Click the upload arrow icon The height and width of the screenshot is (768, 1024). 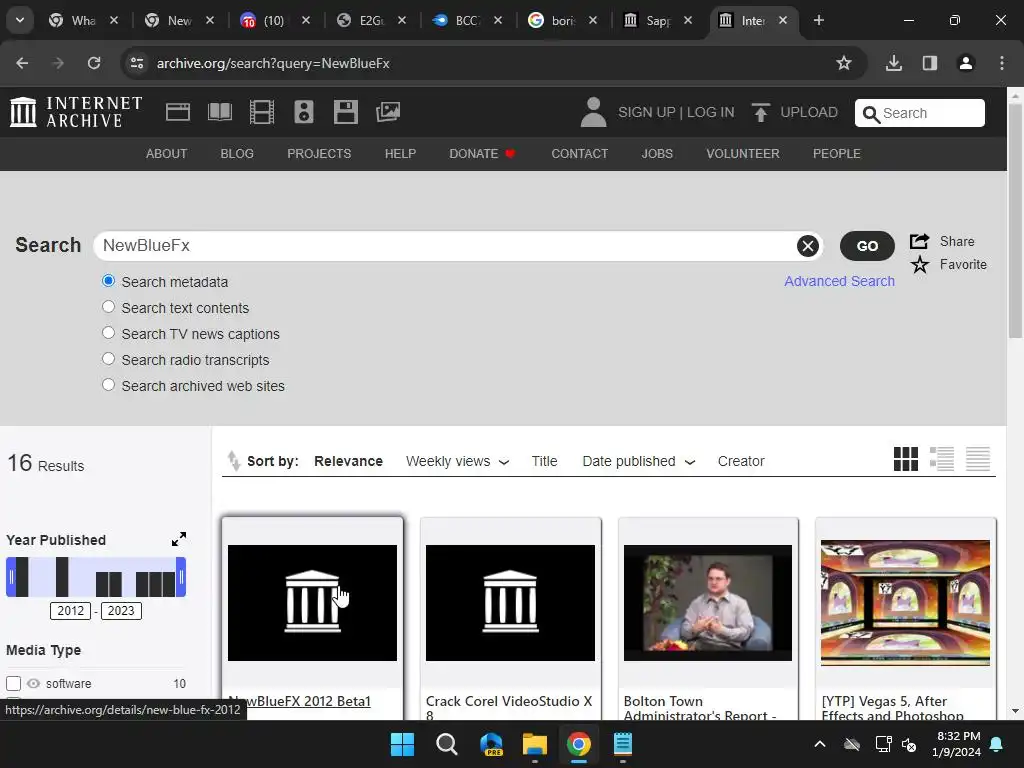click(x=760, y=112)
